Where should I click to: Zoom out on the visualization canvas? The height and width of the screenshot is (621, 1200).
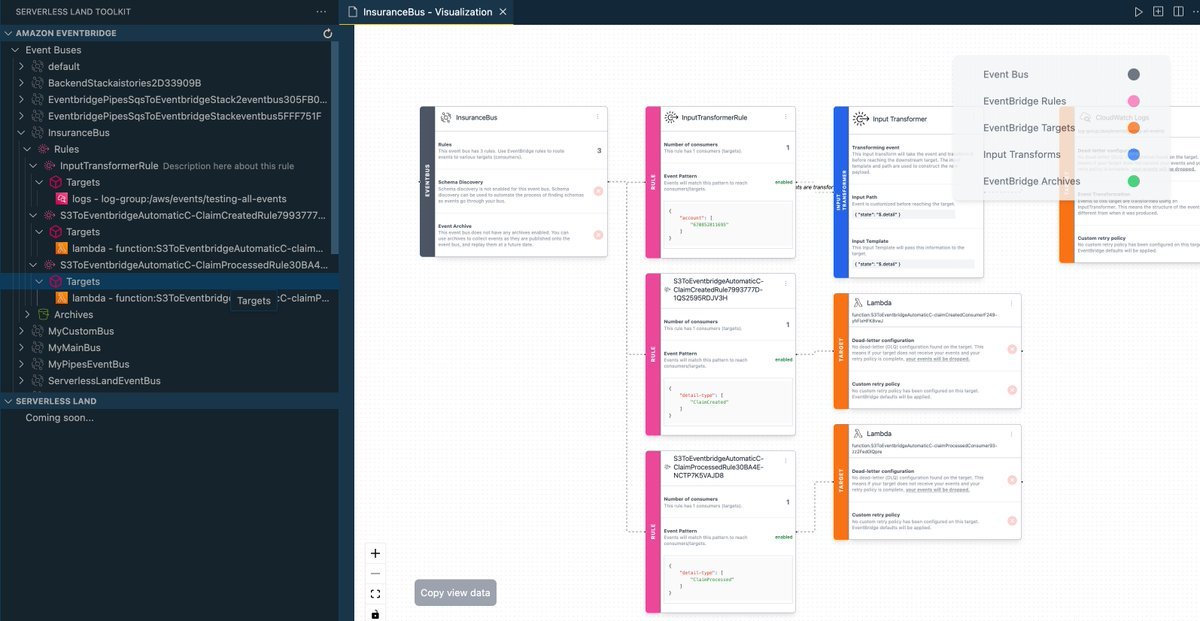(x=375, y=573)
